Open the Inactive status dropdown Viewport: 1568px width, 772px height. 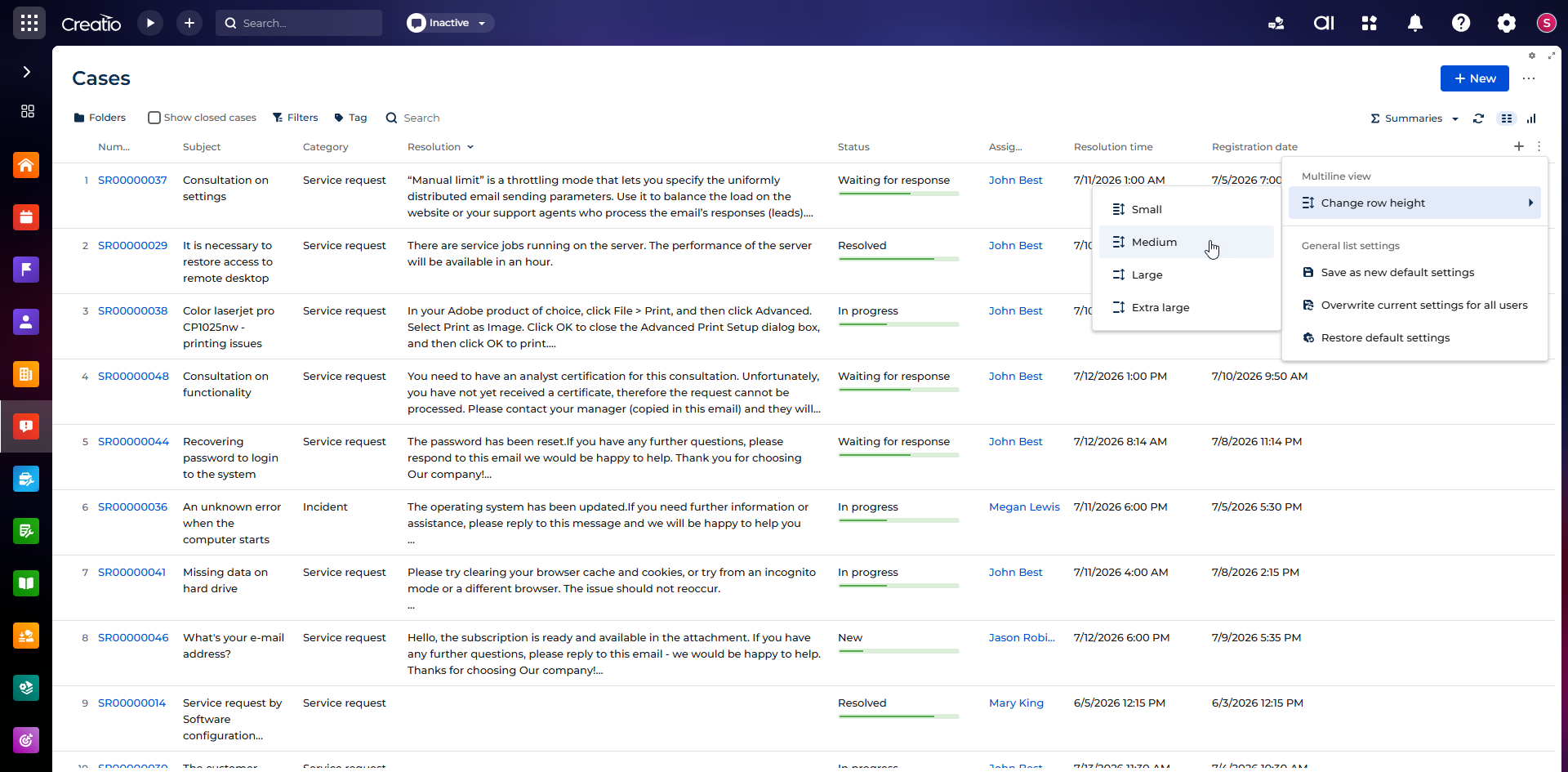(x=450, y=23)
